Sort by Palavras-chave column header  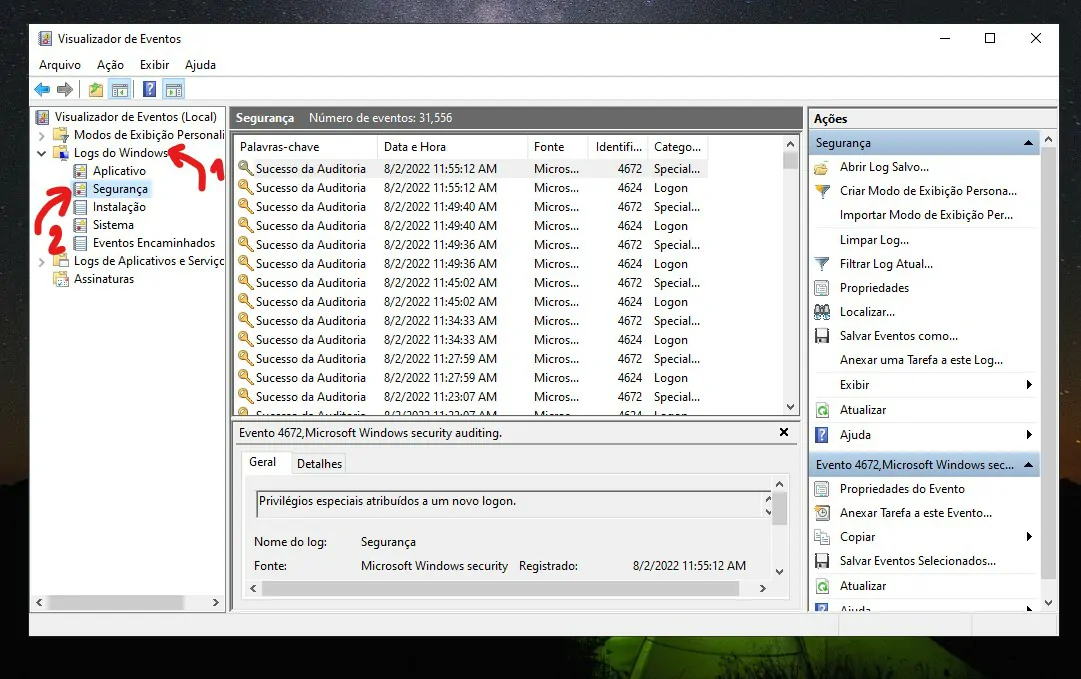(x=306, y=147)
